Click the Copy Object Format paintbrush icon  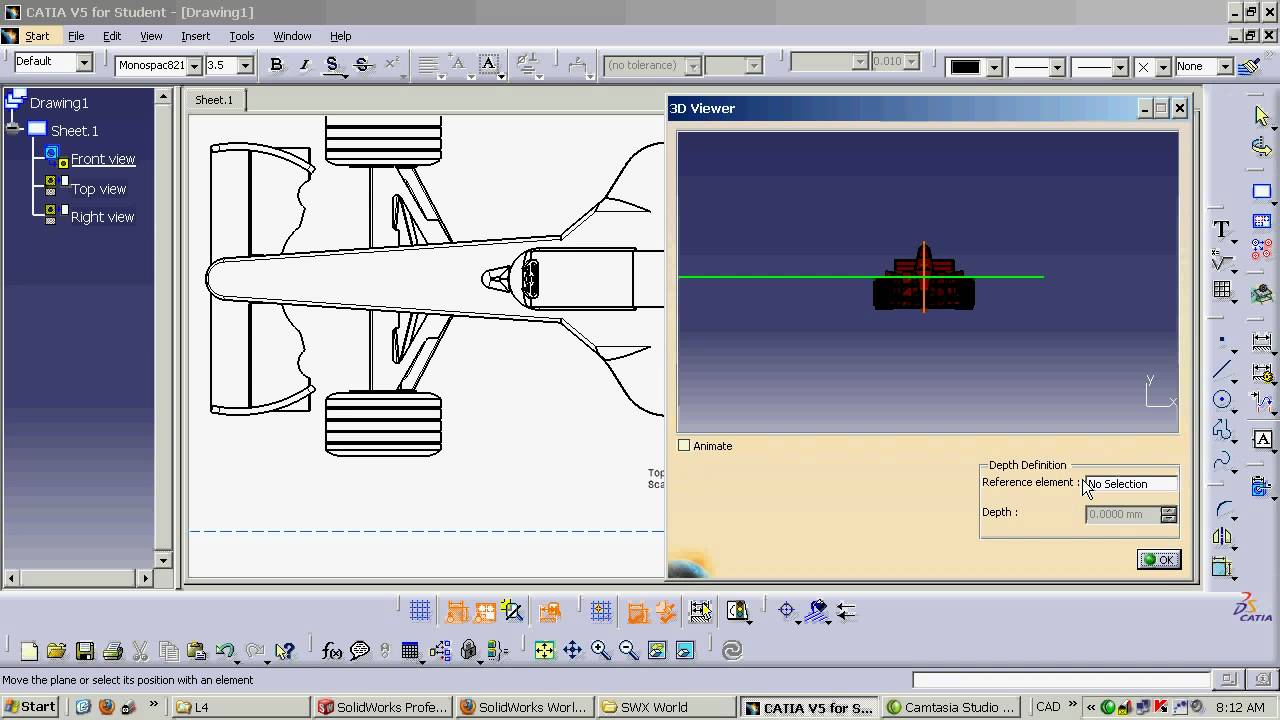[1249, 66]
